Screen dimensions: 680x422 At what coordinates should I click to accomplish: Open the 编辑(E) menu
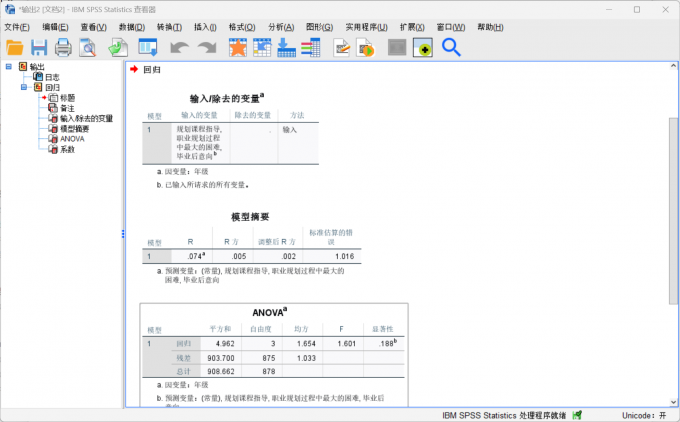55,27
